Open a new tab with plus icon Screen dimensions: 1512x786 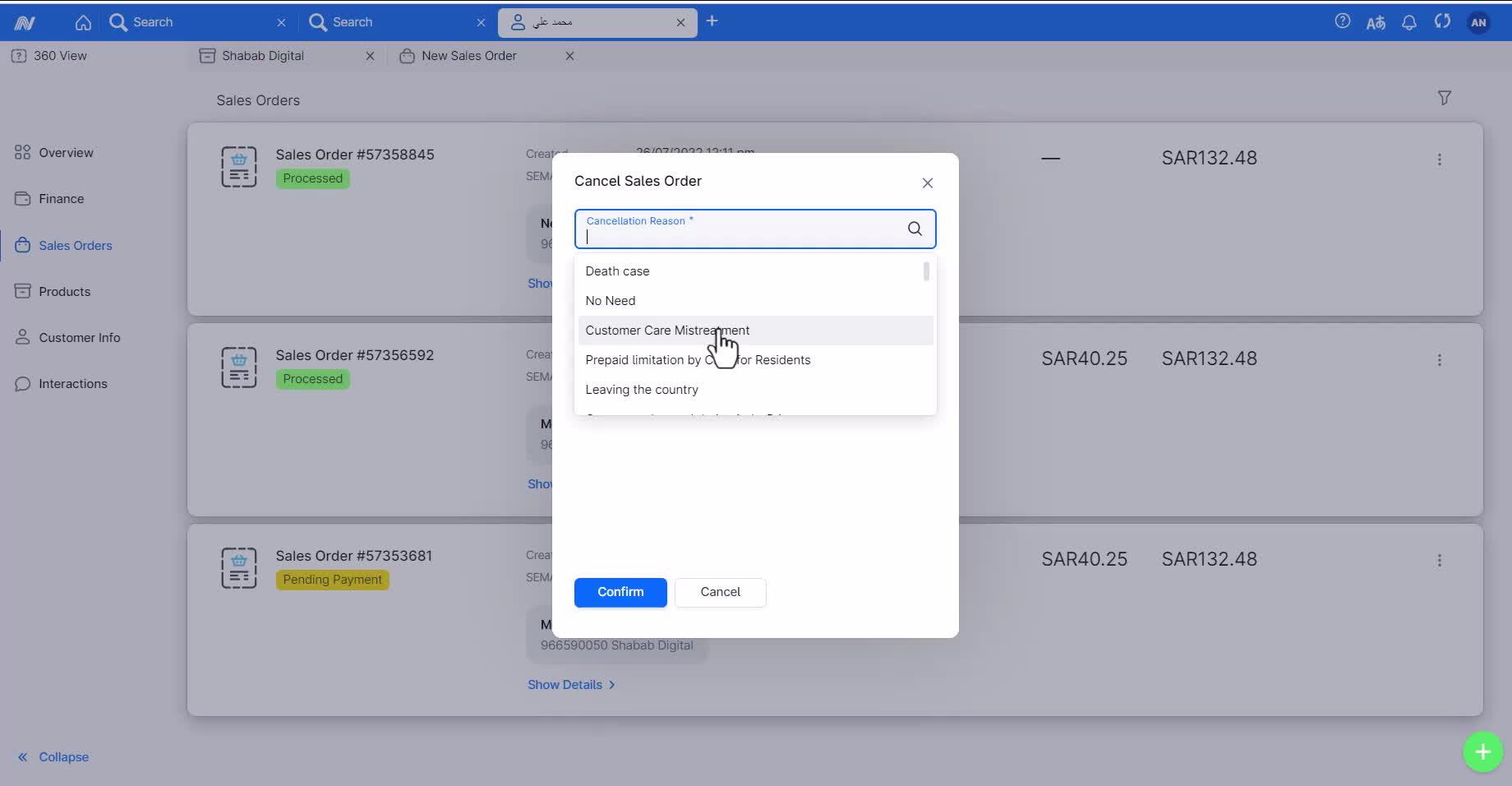click(x=712, y=21)
